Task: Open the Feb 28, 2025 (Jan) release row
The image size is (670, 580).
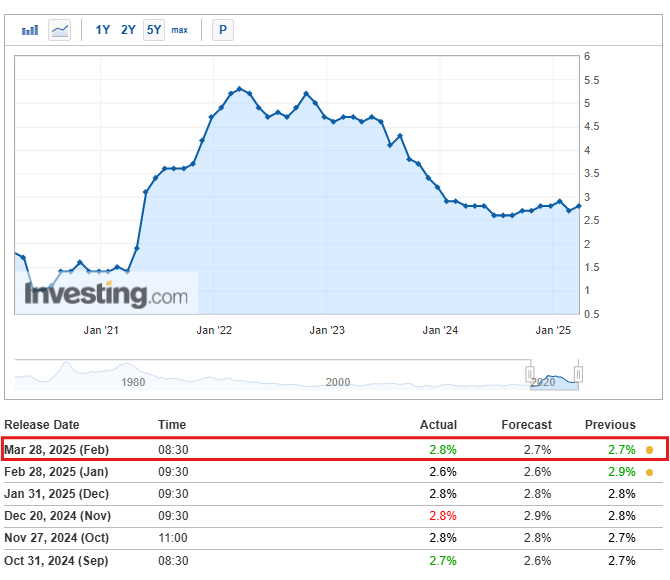Action: (x=333, y=472)
